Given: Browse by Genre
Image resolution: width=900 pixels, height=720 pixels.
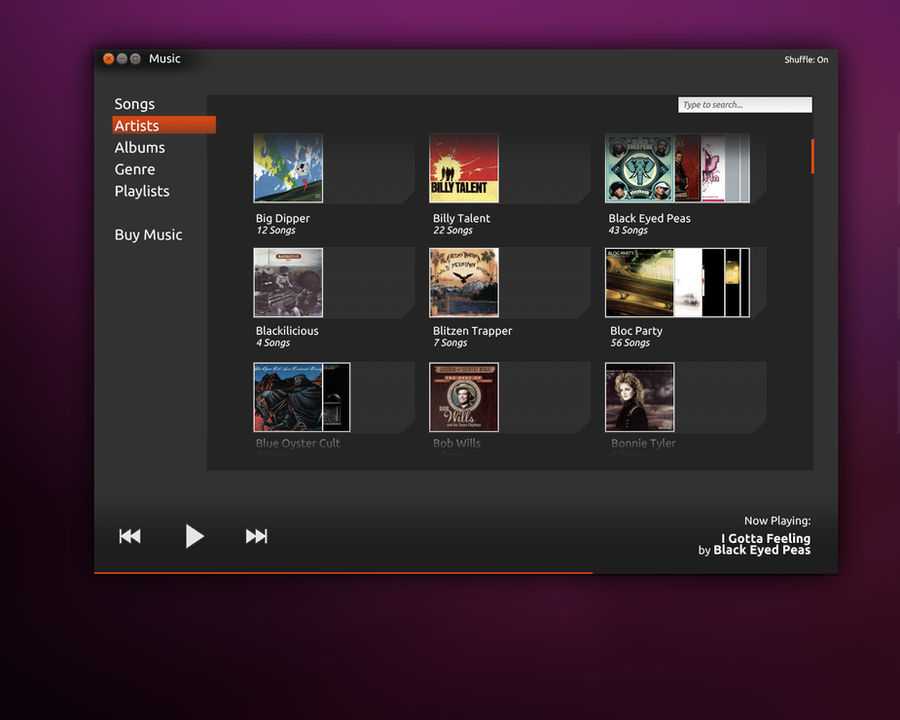Looking at the screenshot, I should (134, 169).
